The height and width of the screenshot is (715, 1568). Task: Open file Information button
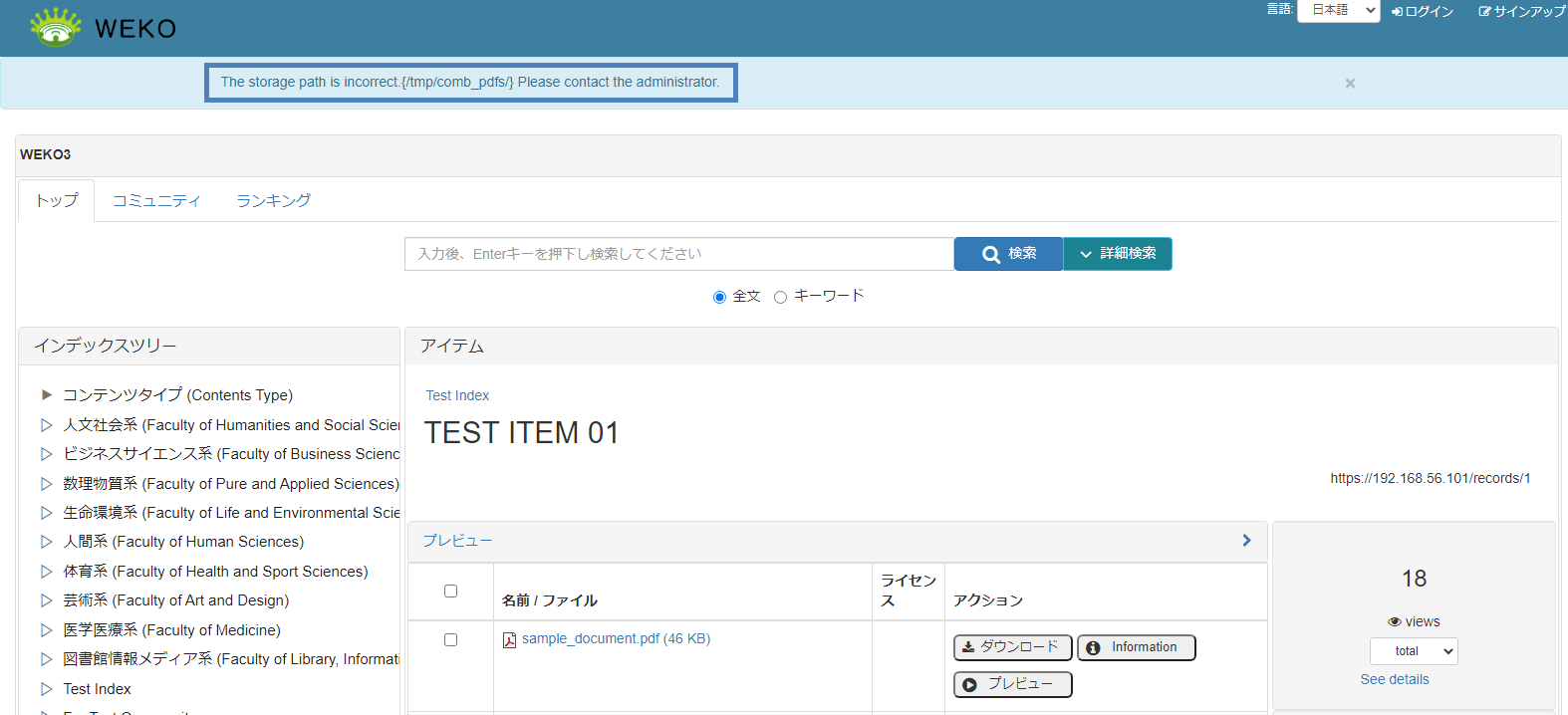1136,647
